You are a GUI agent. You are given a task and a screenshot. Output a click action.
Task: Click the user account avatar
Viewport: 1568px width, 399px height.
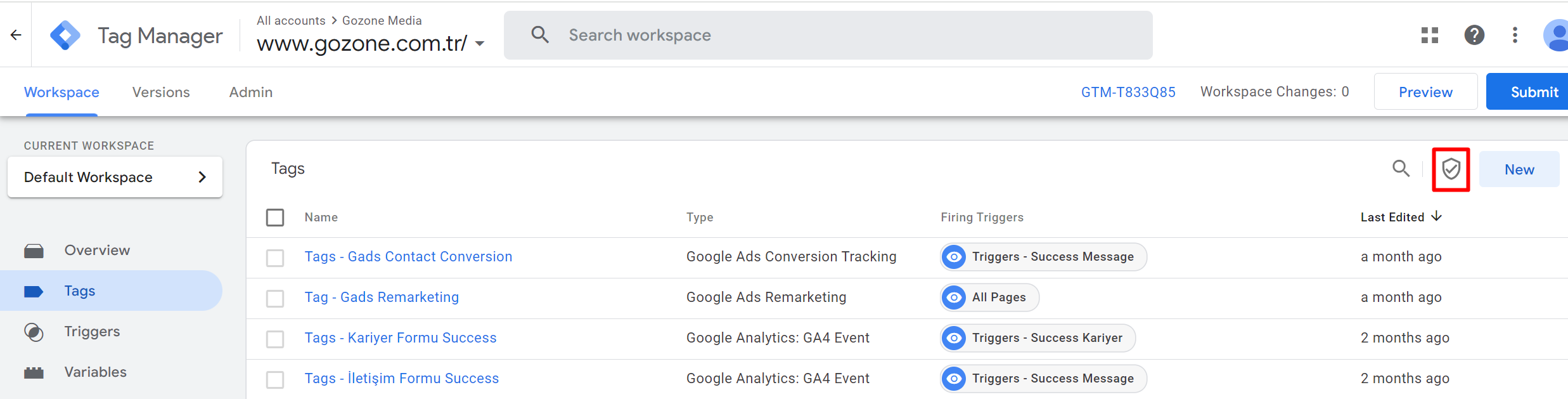pyautogui.click(x=1555, y=36)
